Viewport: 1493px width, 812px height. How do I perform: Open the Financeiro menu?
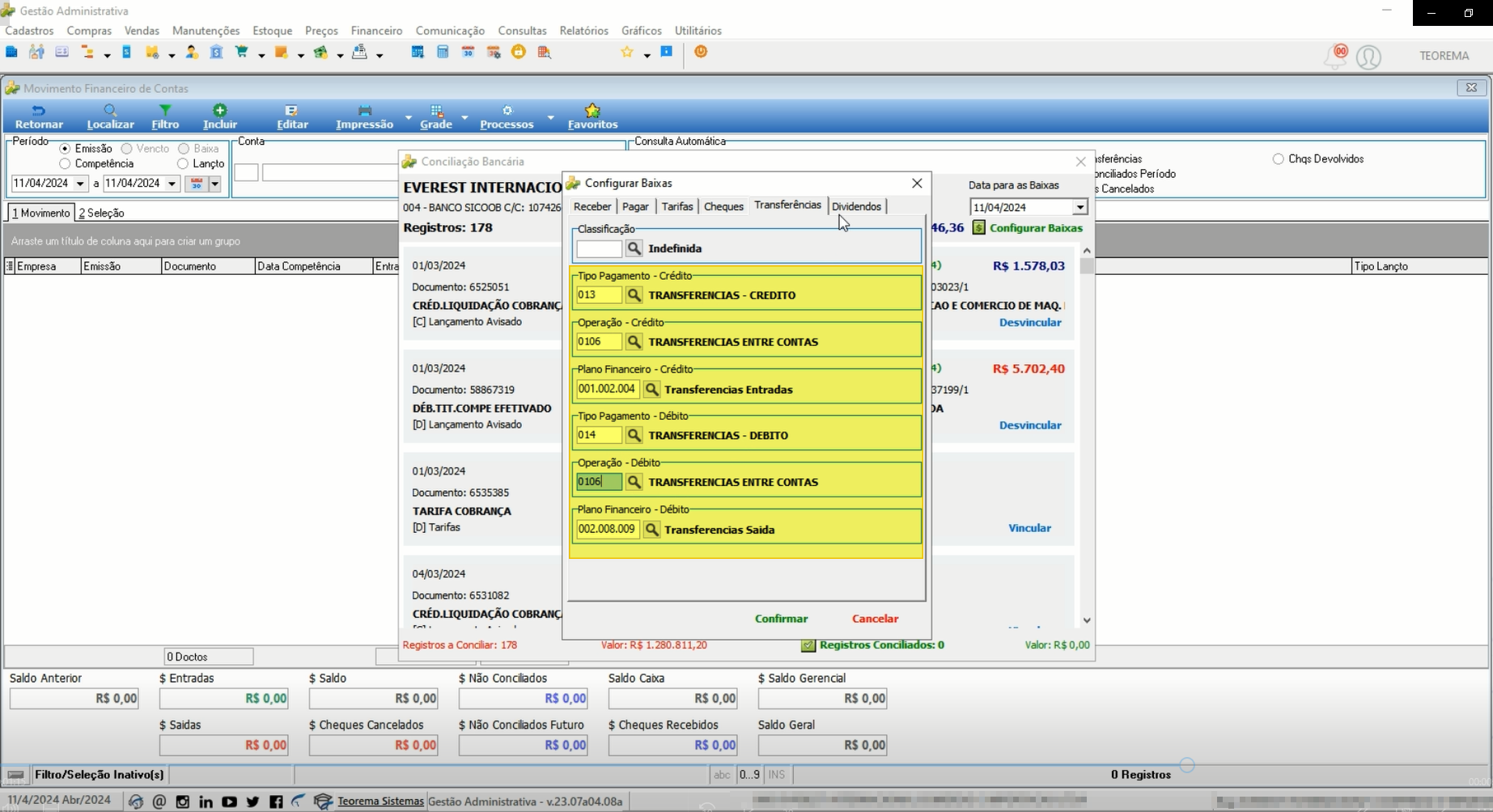click(376, 31)
